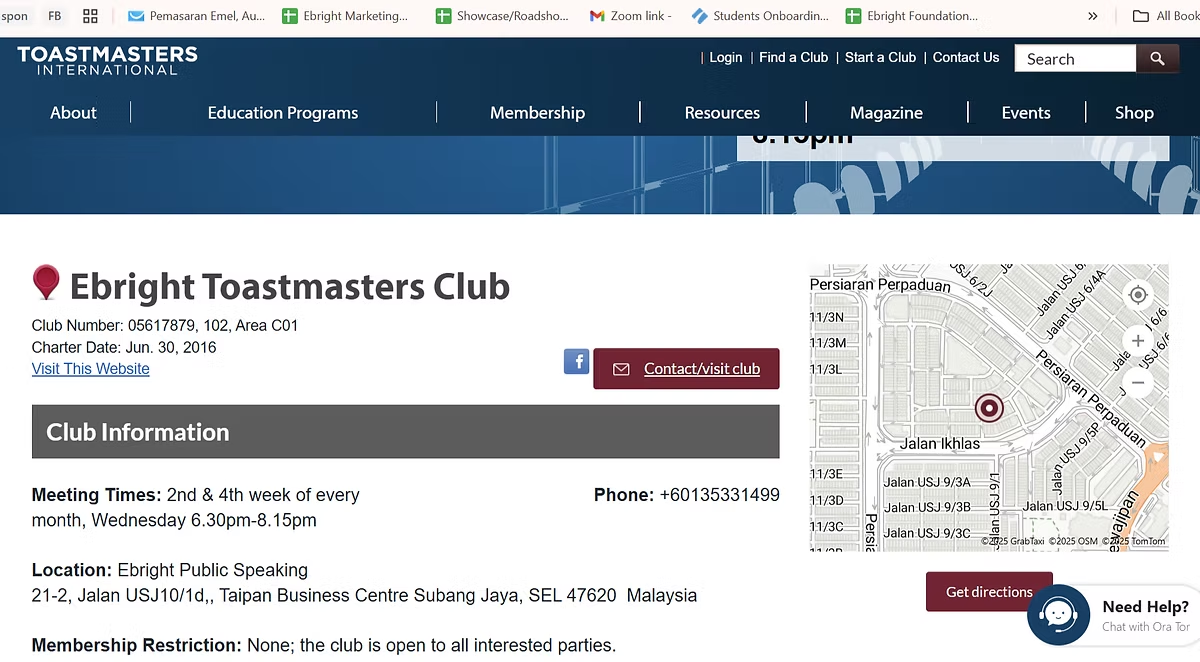The image size is (1200, 662).
Task: Click the phone number +60135331499
Action: (719, 495)
